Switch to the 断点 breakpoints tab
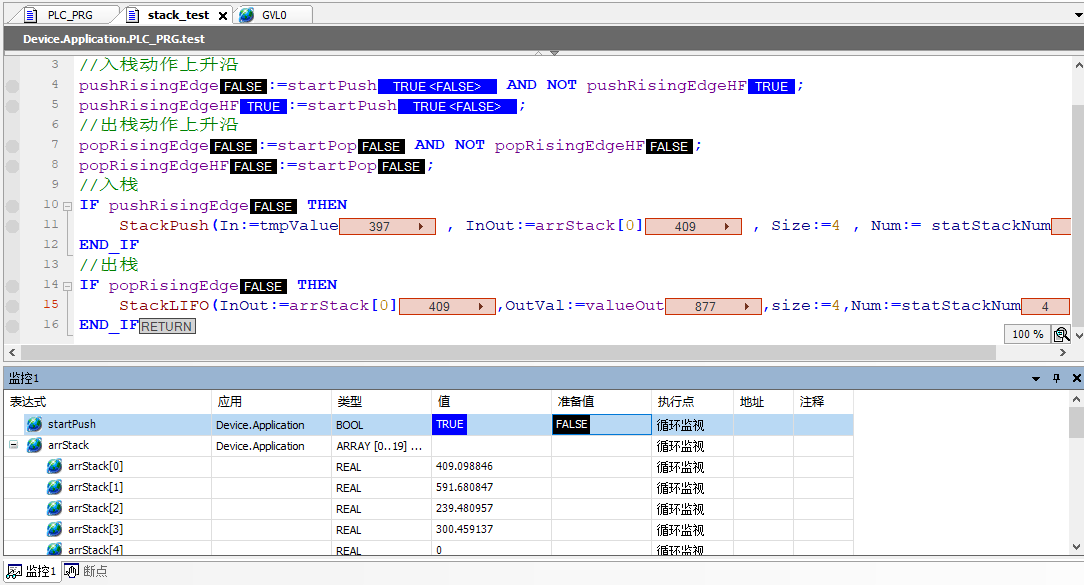This screenshot has height=585, width=1084. point(86,571)
